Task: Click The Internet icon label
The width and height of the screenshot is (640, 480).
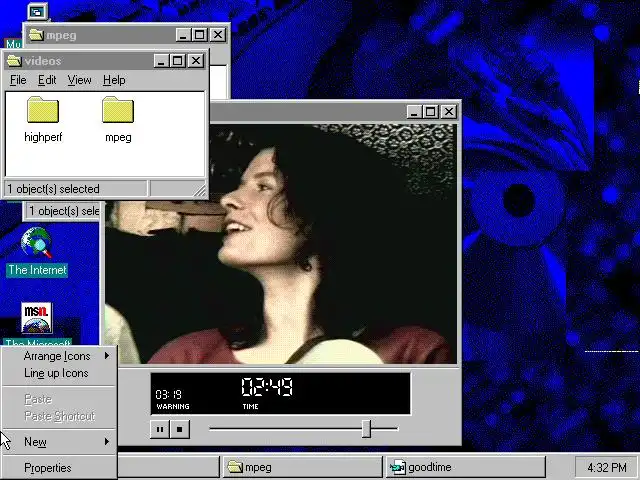Action: point(37,270)
